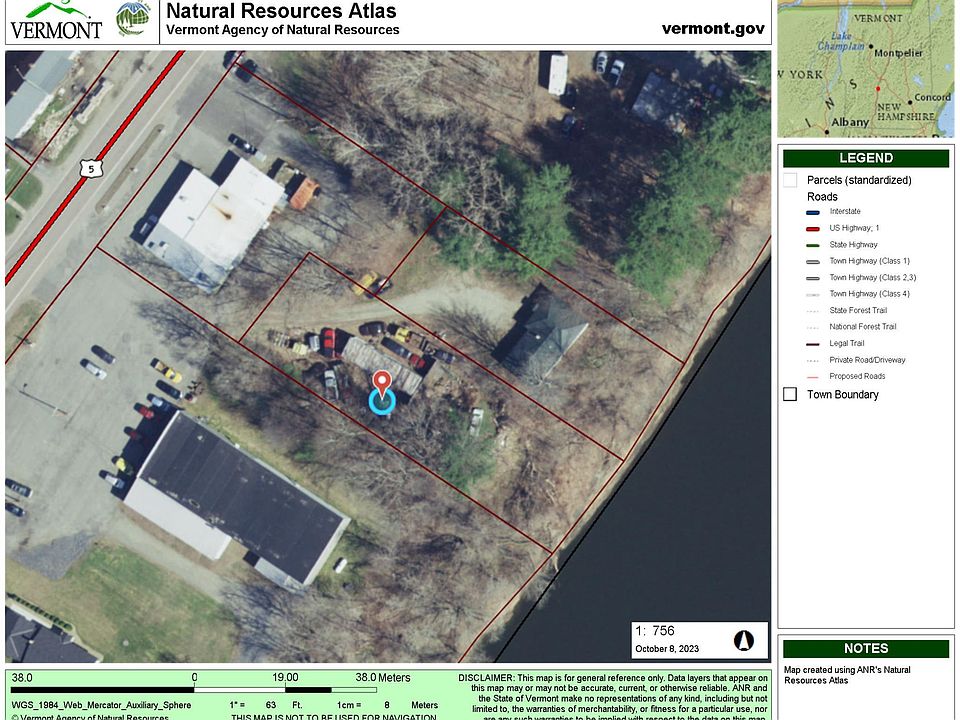Click the Town Boundary legend box
960x720 pixels.
pos(790,394)
